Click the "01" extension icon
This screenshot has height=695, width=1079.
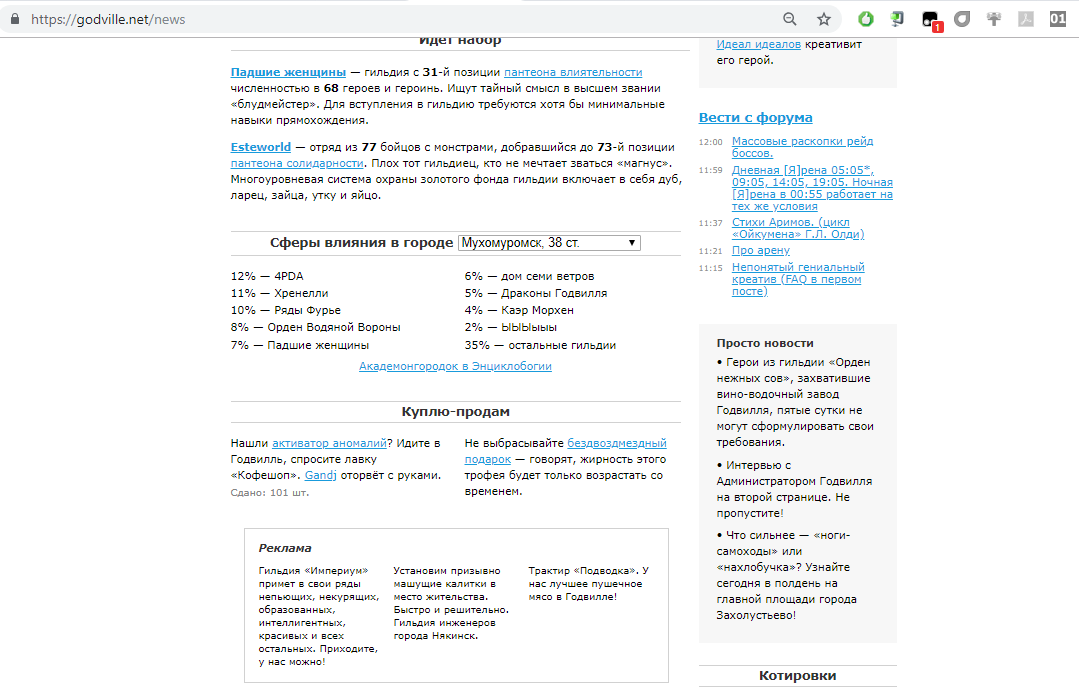click(x=1057, y=19)
